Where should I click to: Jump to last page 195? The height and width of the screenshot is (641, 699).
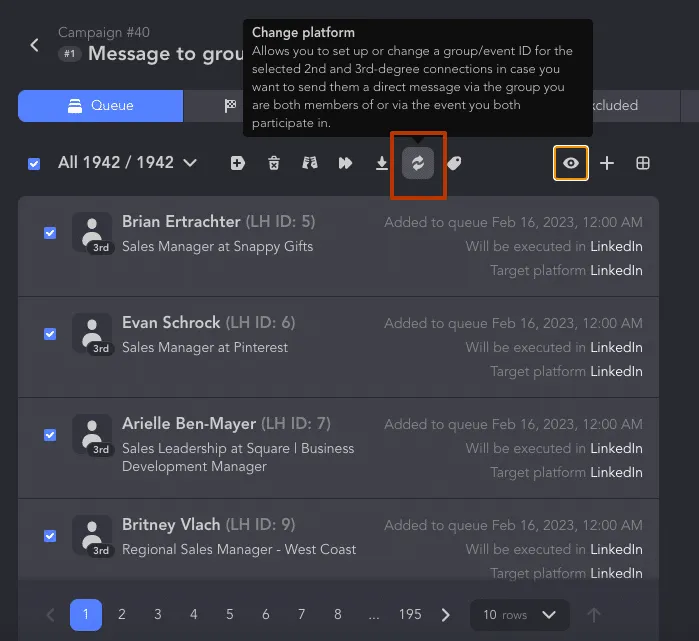coord(410,615)
